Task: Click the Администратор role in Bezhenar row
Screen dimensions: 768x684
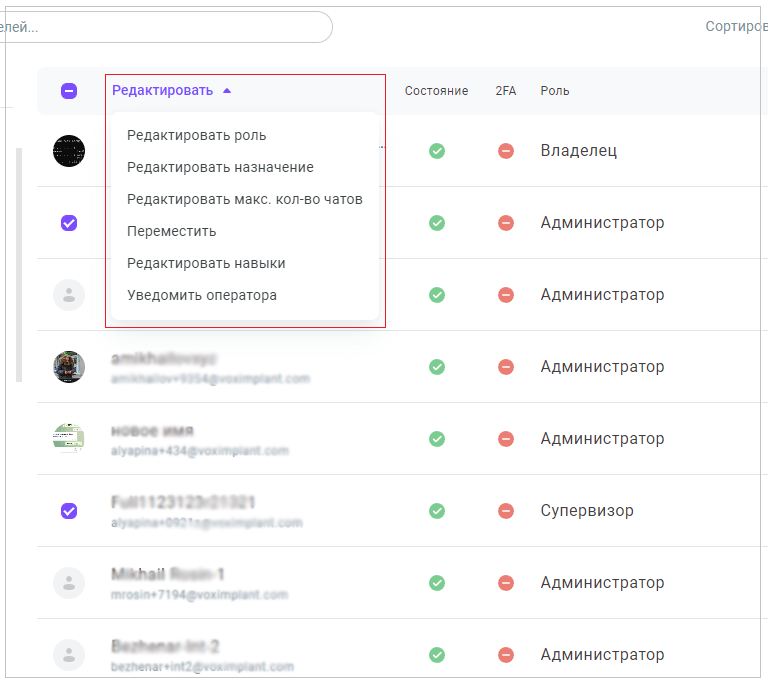Action: (x=602, y=655)
